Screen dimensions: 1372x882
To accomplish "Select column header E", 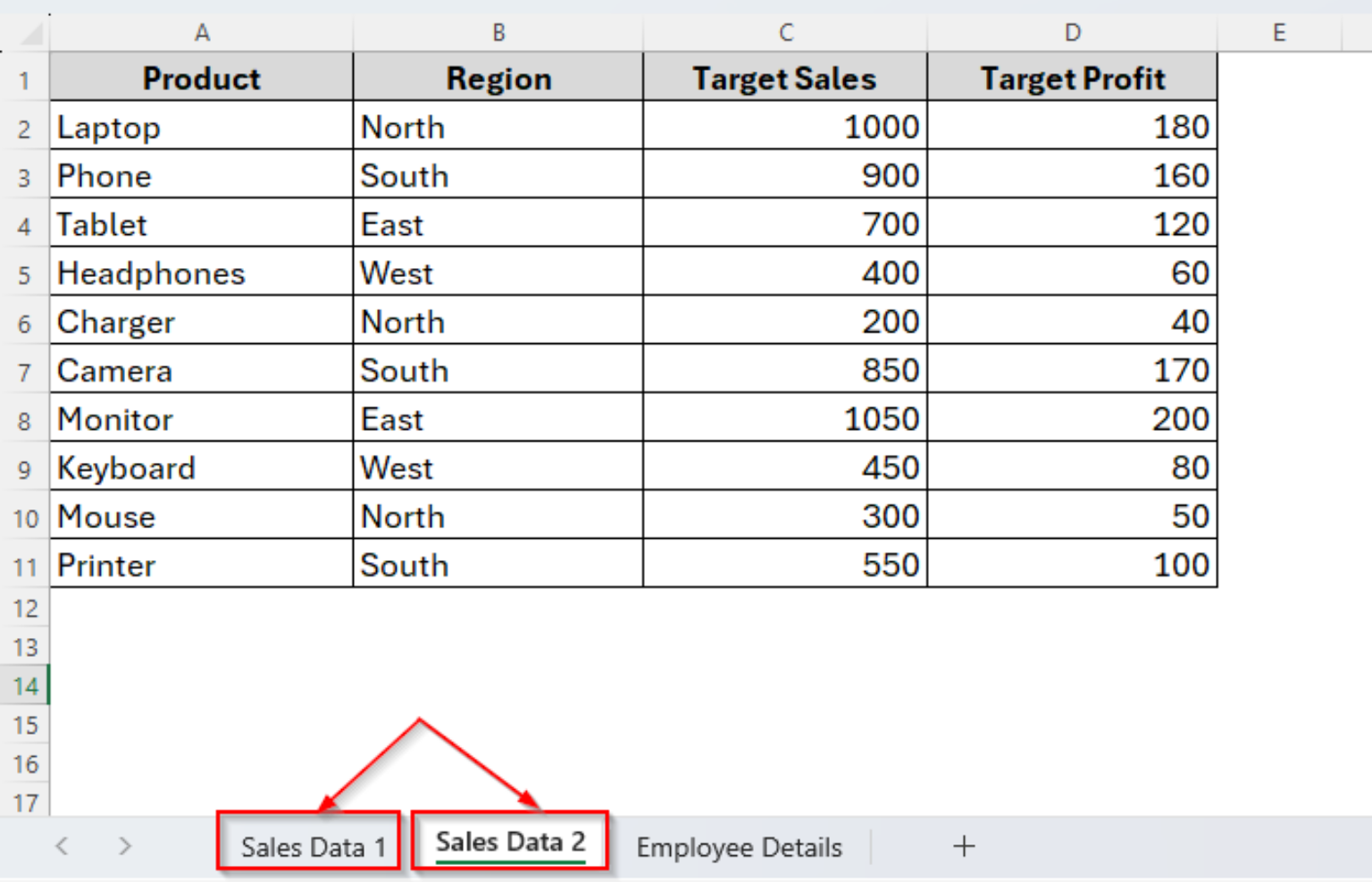I will (1279, 32).
